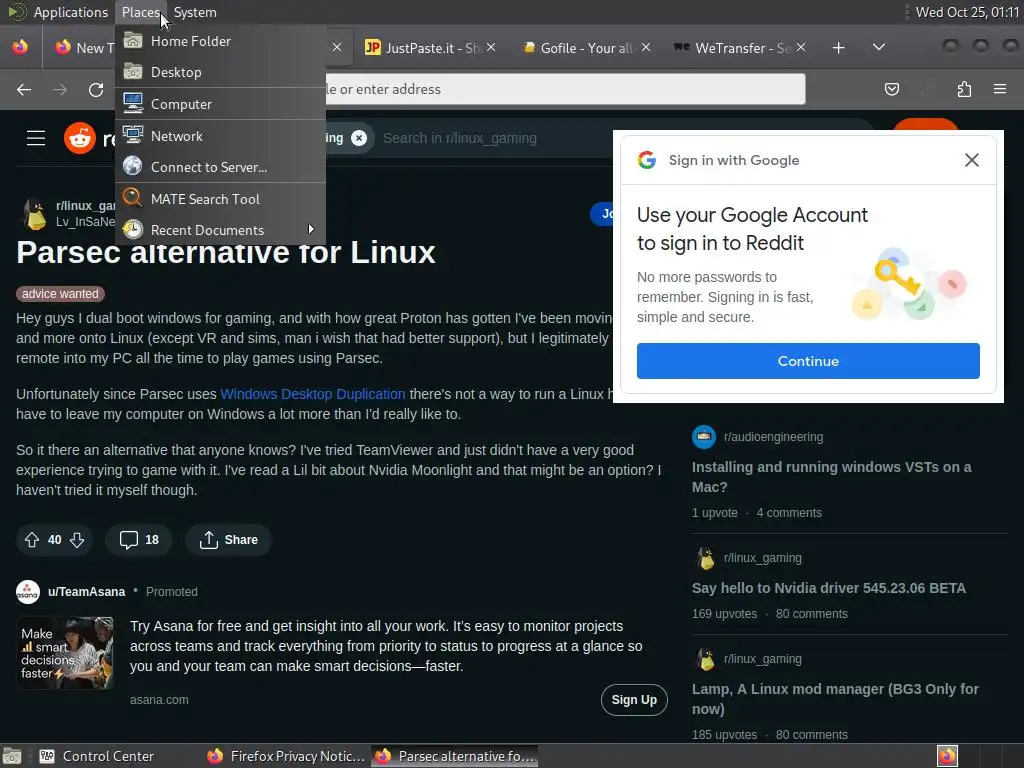
Task: Open Installing and running windows VSTs post
Action: click(831, 477)
